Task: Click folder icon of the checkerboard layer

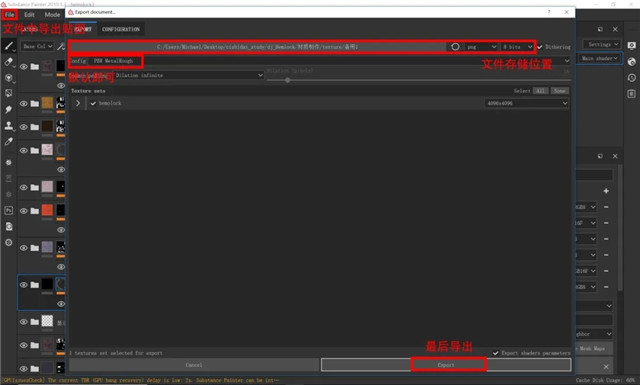Action: 35,322
